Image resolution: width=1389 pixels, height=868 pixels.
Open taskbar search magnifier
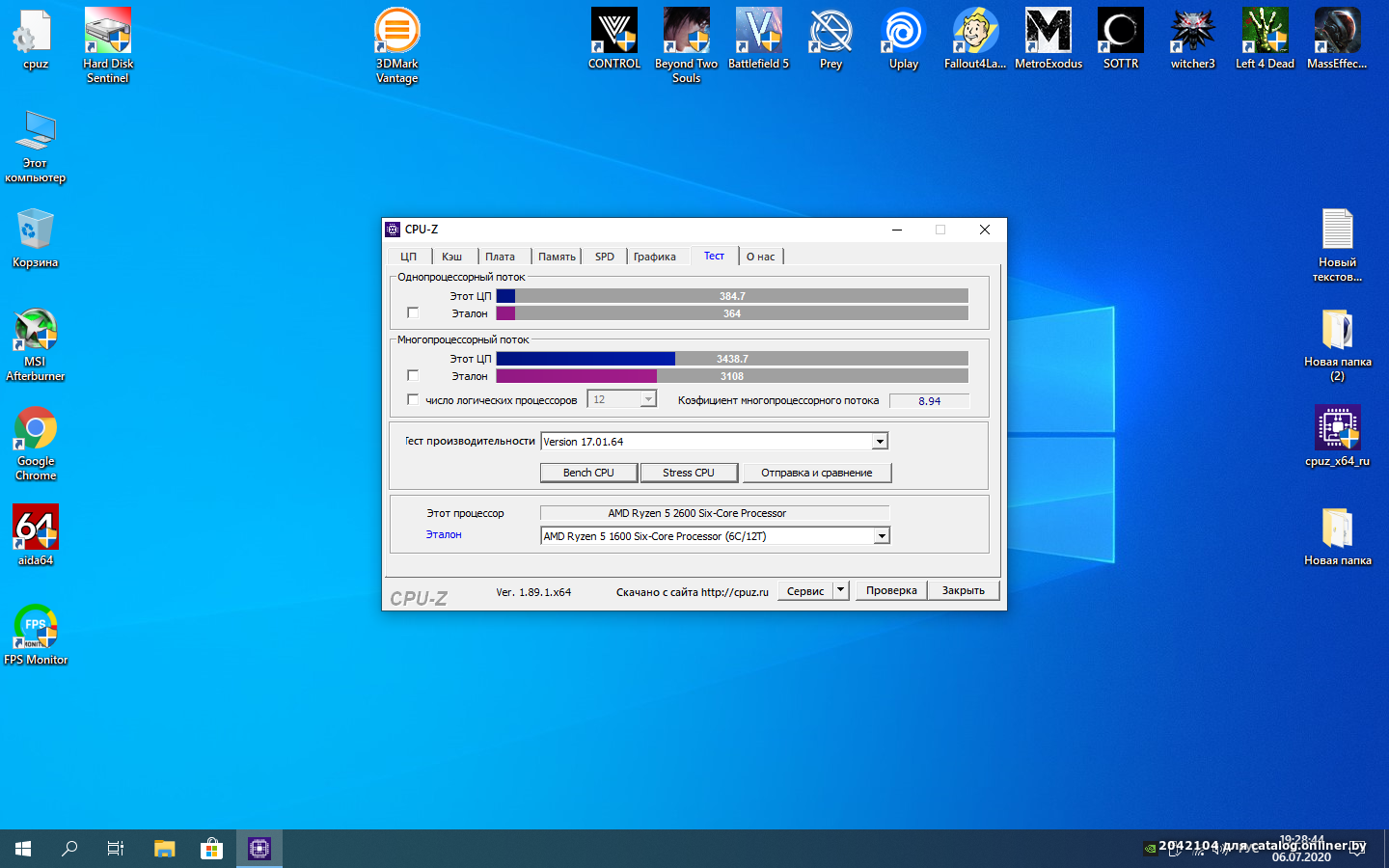(x=69, y=849)
